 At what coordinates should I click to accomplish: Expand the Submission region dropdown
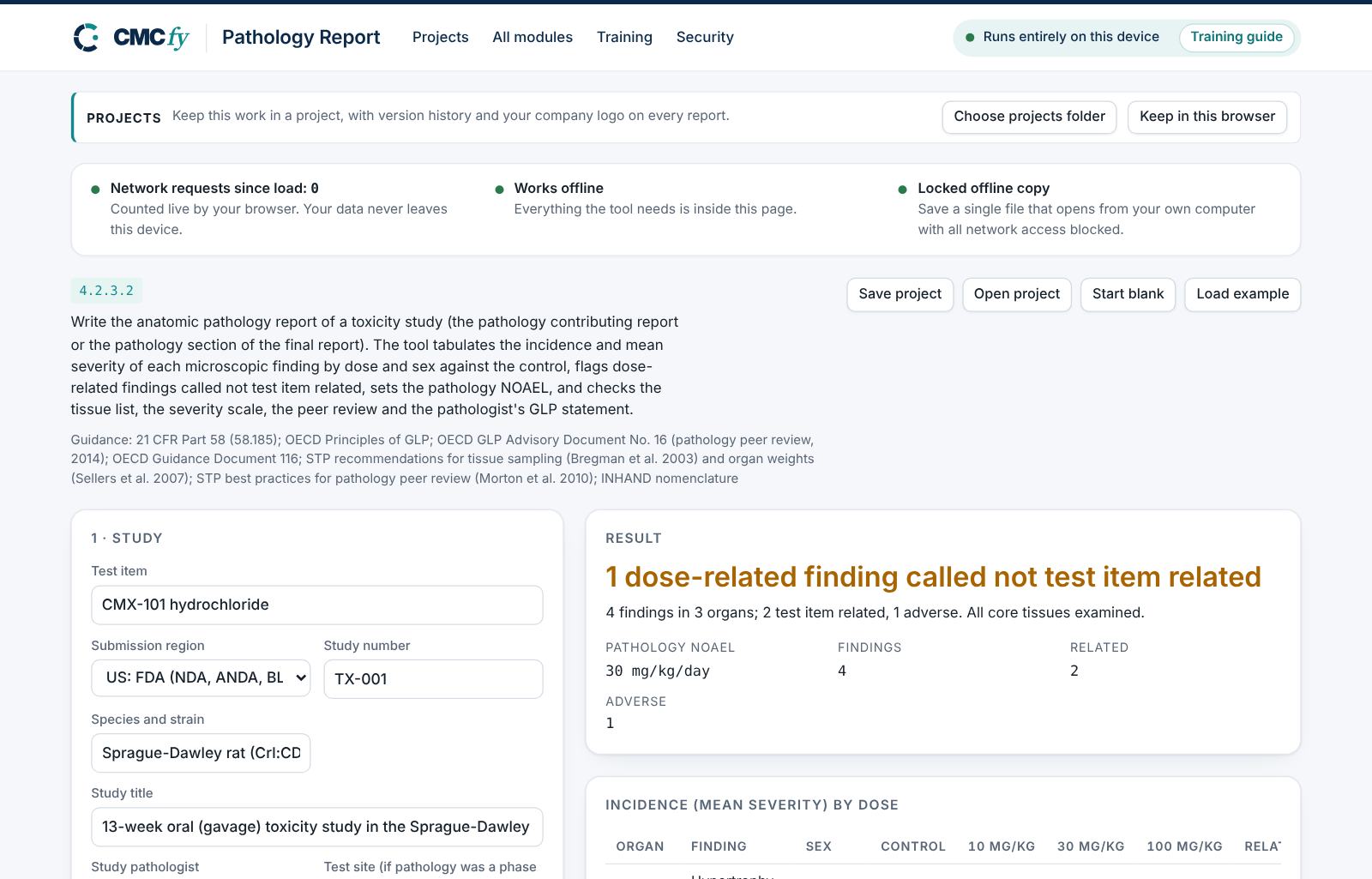click(x=201, y=677)
